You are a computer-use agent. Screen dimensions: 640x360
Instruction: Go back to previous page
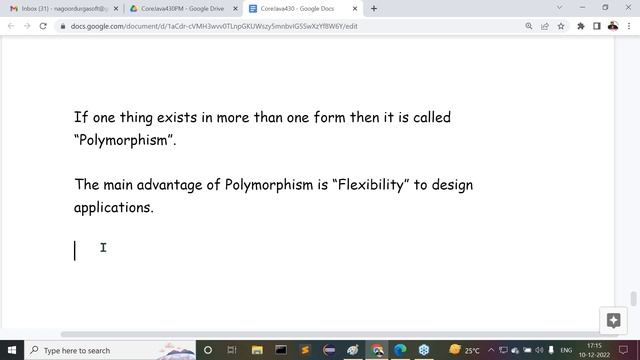(11, 26)
